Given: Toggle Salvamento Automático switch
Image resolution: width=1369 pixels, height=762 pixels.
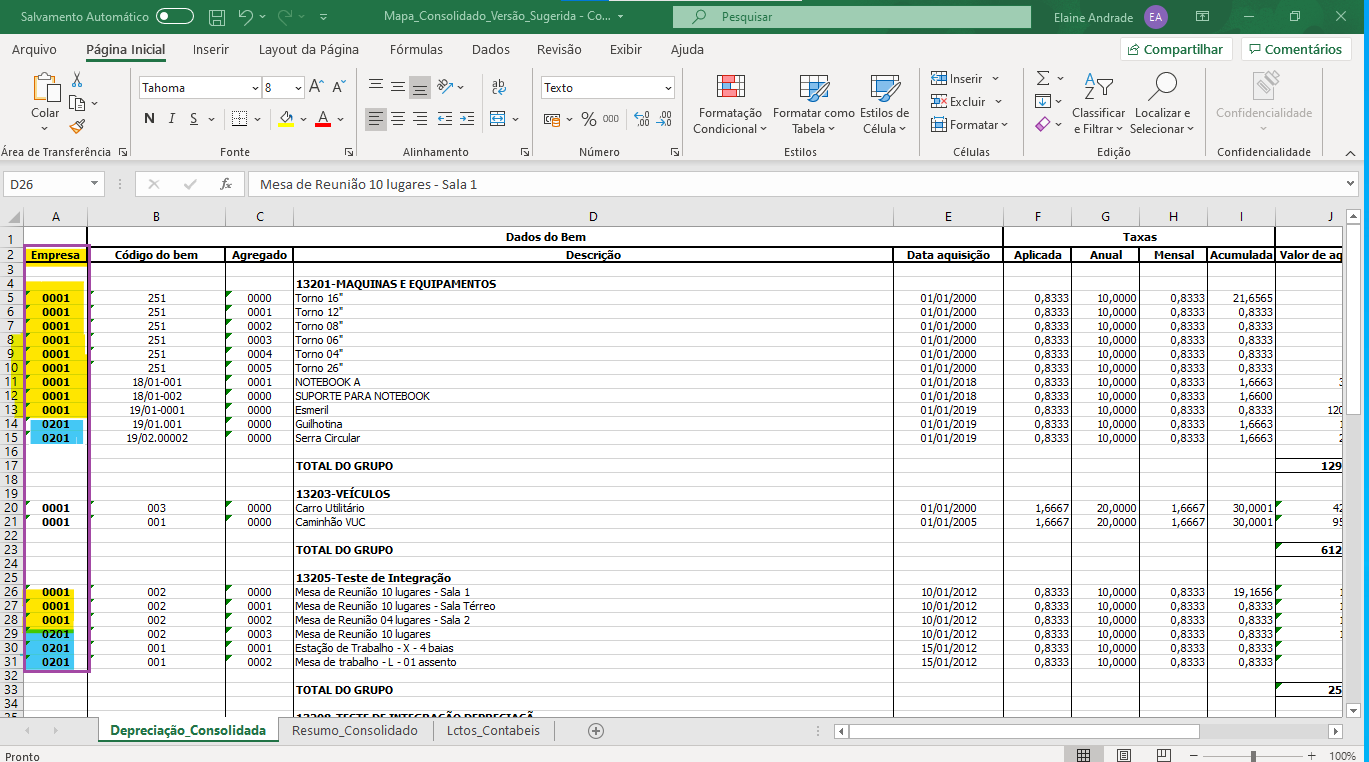Looking at the screenshot, I should click(x=175, y=17).
